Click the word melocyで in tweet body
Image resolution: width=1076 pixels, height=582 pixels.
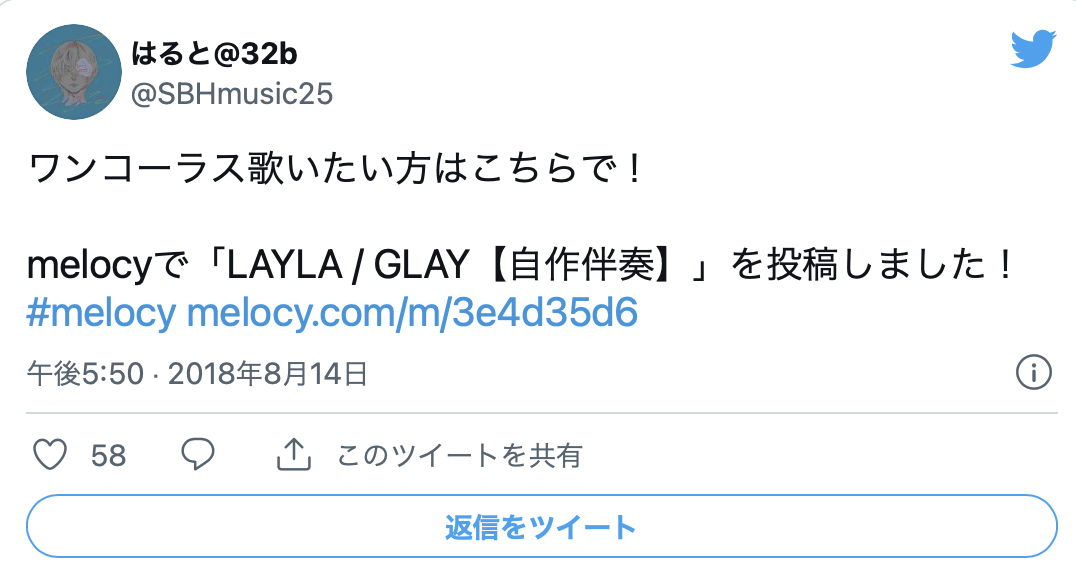(107, 265)
